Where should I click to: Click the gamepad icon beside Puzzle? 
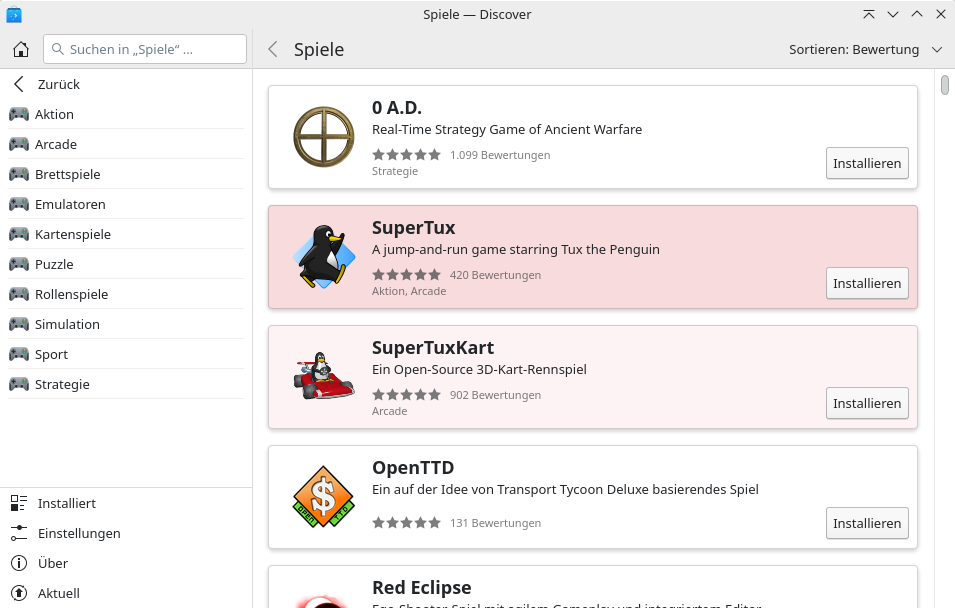pyautogui.click(x=19, y=264)
